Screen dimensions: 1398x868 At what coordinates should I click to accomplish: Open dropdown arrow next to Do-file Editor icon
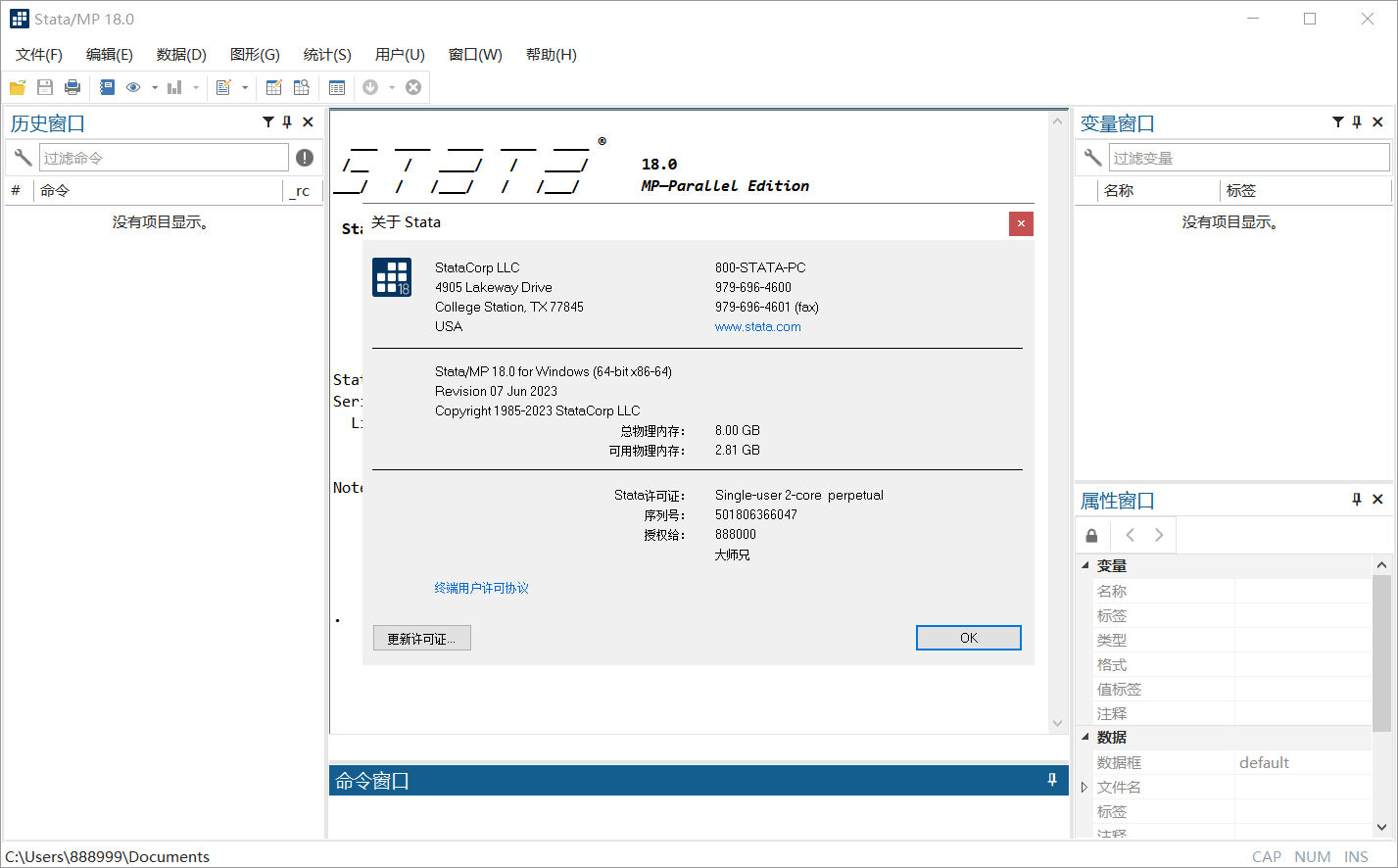[x=245, y=87]
